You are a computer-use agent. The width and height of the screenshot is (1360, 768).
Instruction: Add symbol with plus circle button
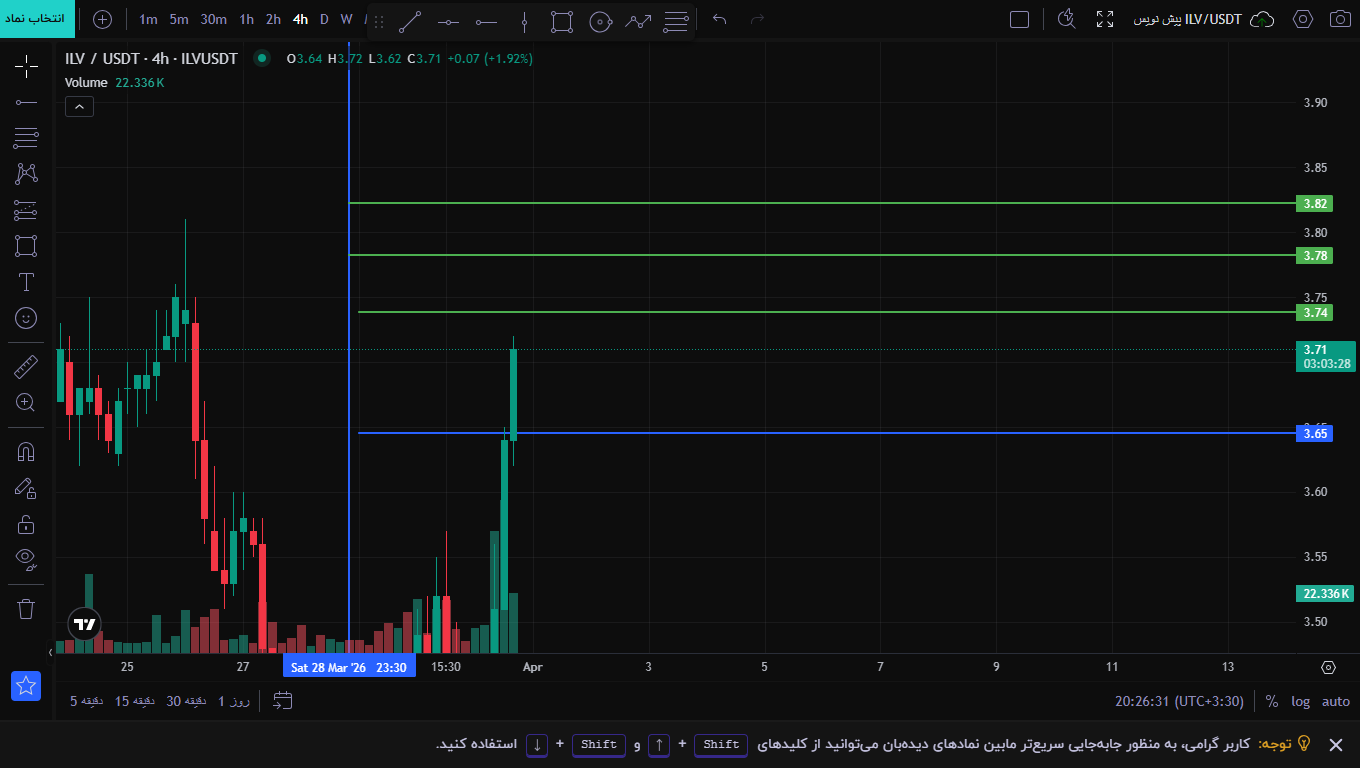tap(103, 19)
